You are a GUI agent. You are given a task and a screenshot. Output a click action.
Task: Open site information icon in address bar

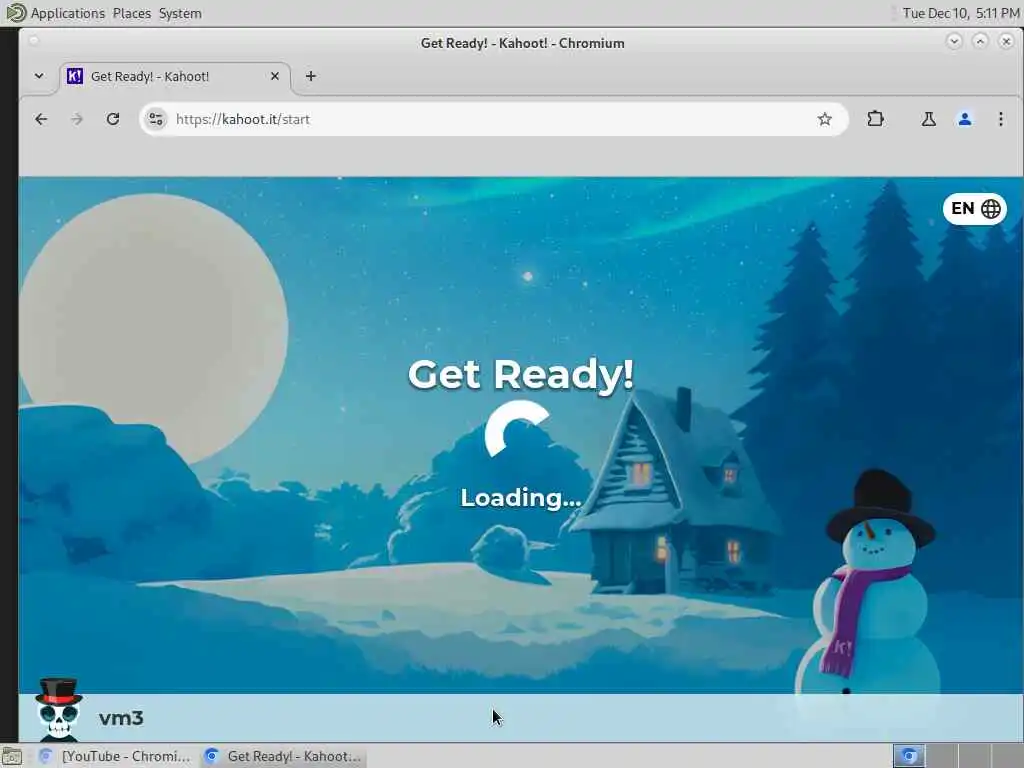tap(156, 119)
